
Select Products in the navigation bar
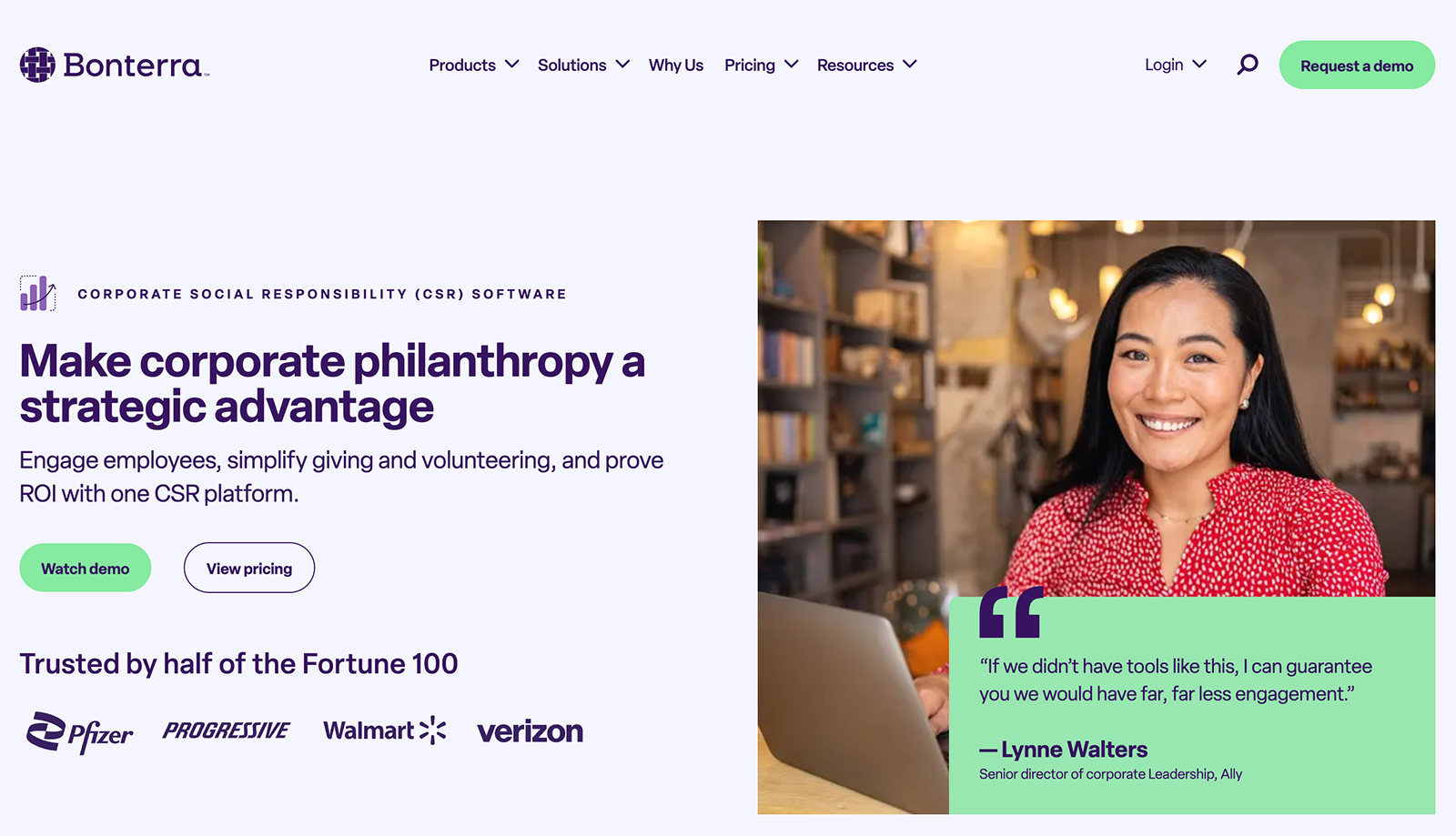462,65
